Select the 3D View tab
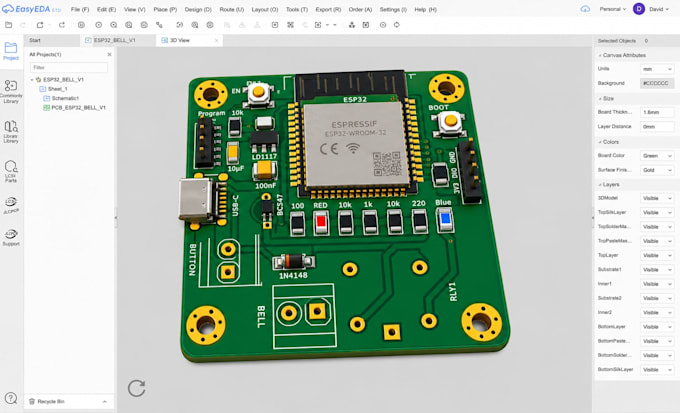The height and width of the screenshot is (413, 680). pyautogui.click(x=189, y=40)
